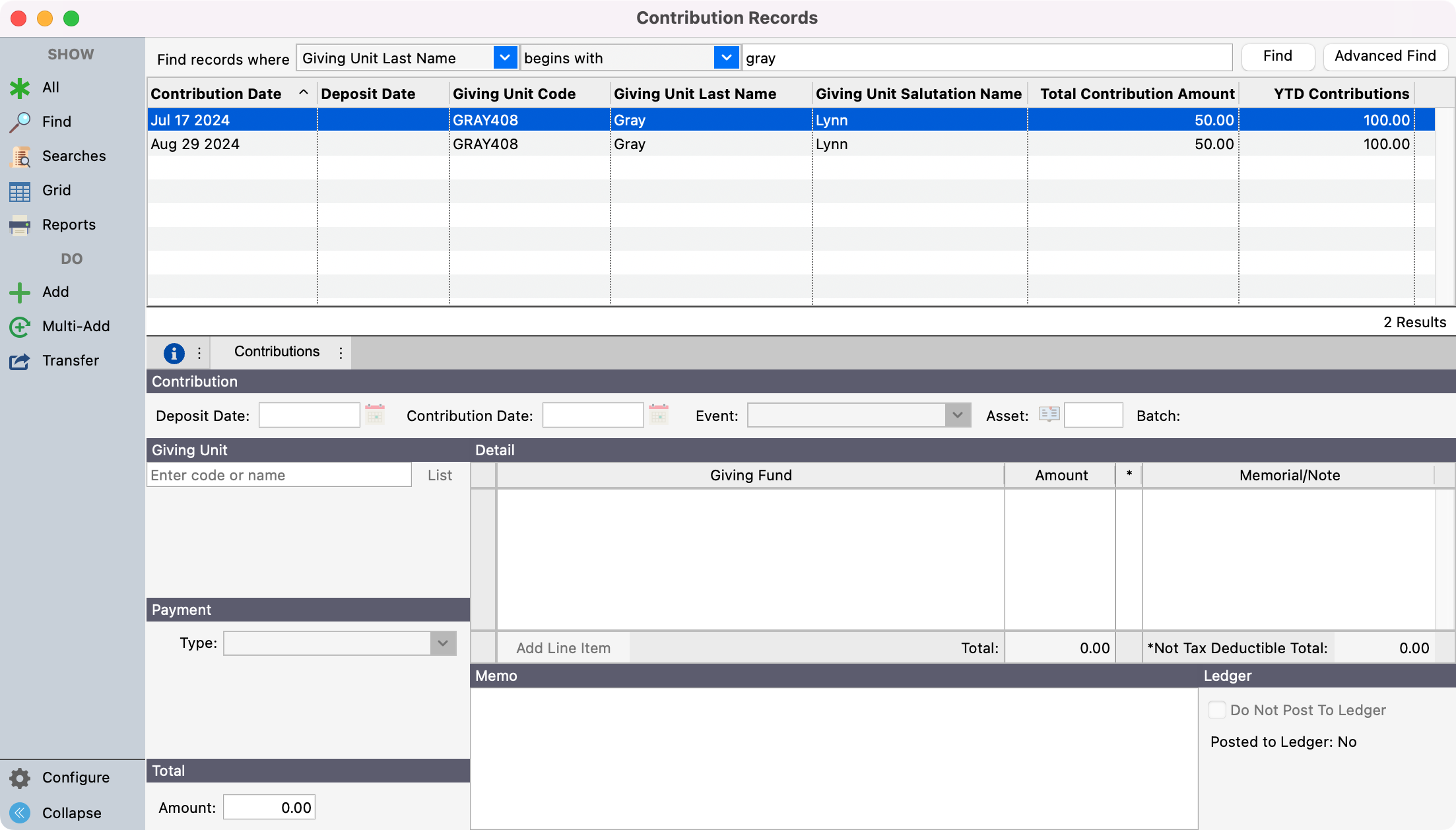Expand the Payment Type dropdown

tap(443, 643)
